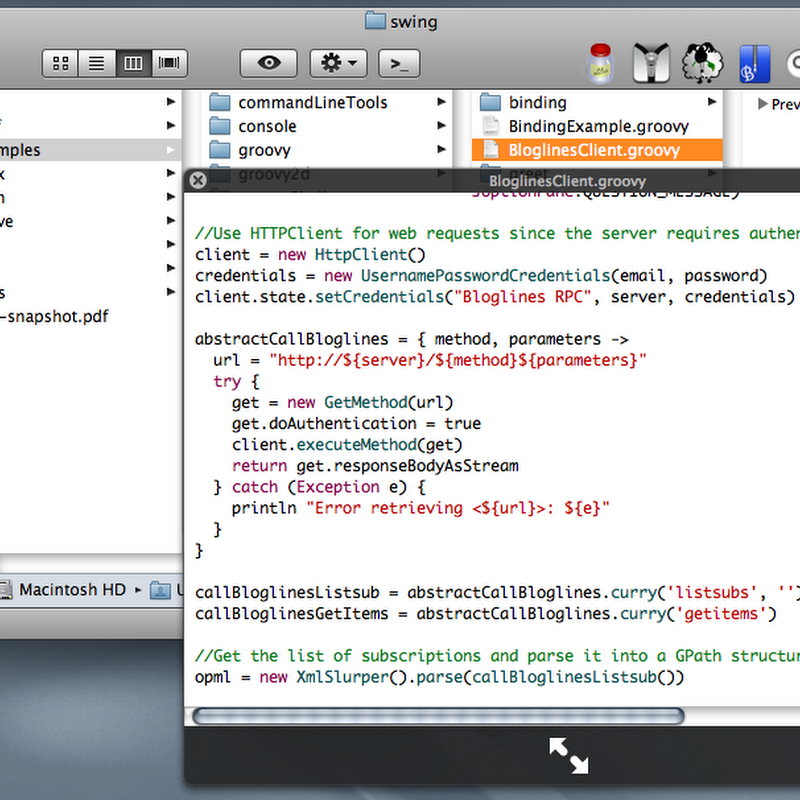Viewport: 800px width, 800px height.
Task: Select the groovy2d folder behind preview
Action: click(274, 174)
